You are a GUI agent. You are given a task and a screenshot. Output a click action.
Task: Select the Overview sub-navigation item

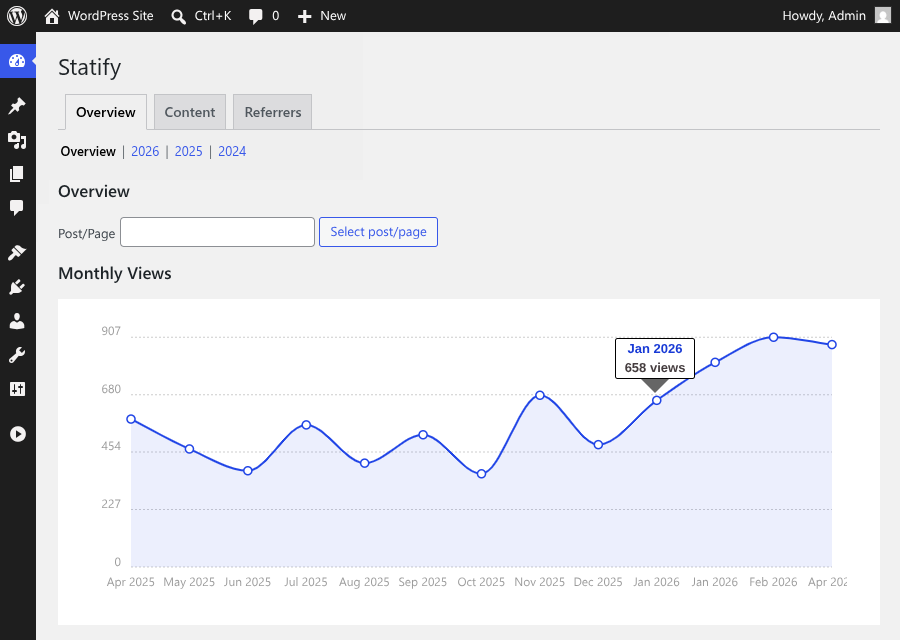(x=88, y=152)
